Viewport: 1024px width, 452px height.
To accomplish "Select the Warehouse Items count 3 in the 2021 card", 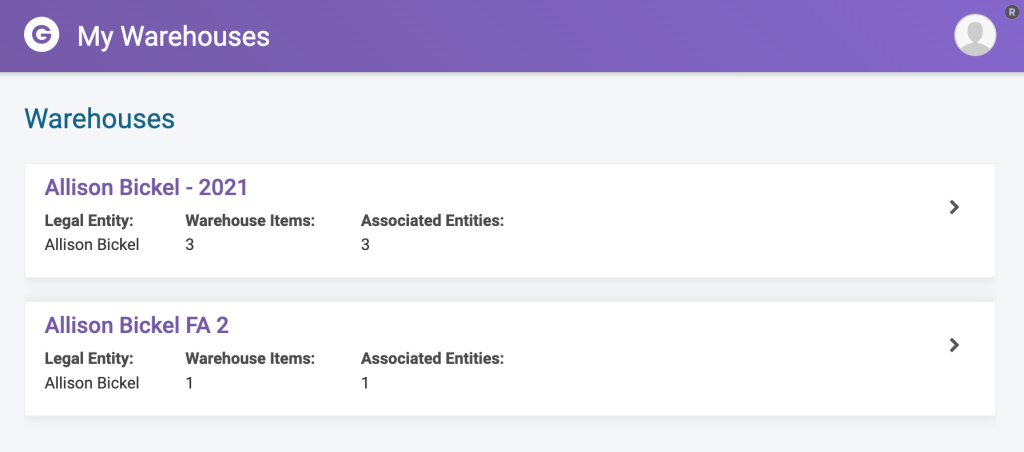I will [190, 245].
